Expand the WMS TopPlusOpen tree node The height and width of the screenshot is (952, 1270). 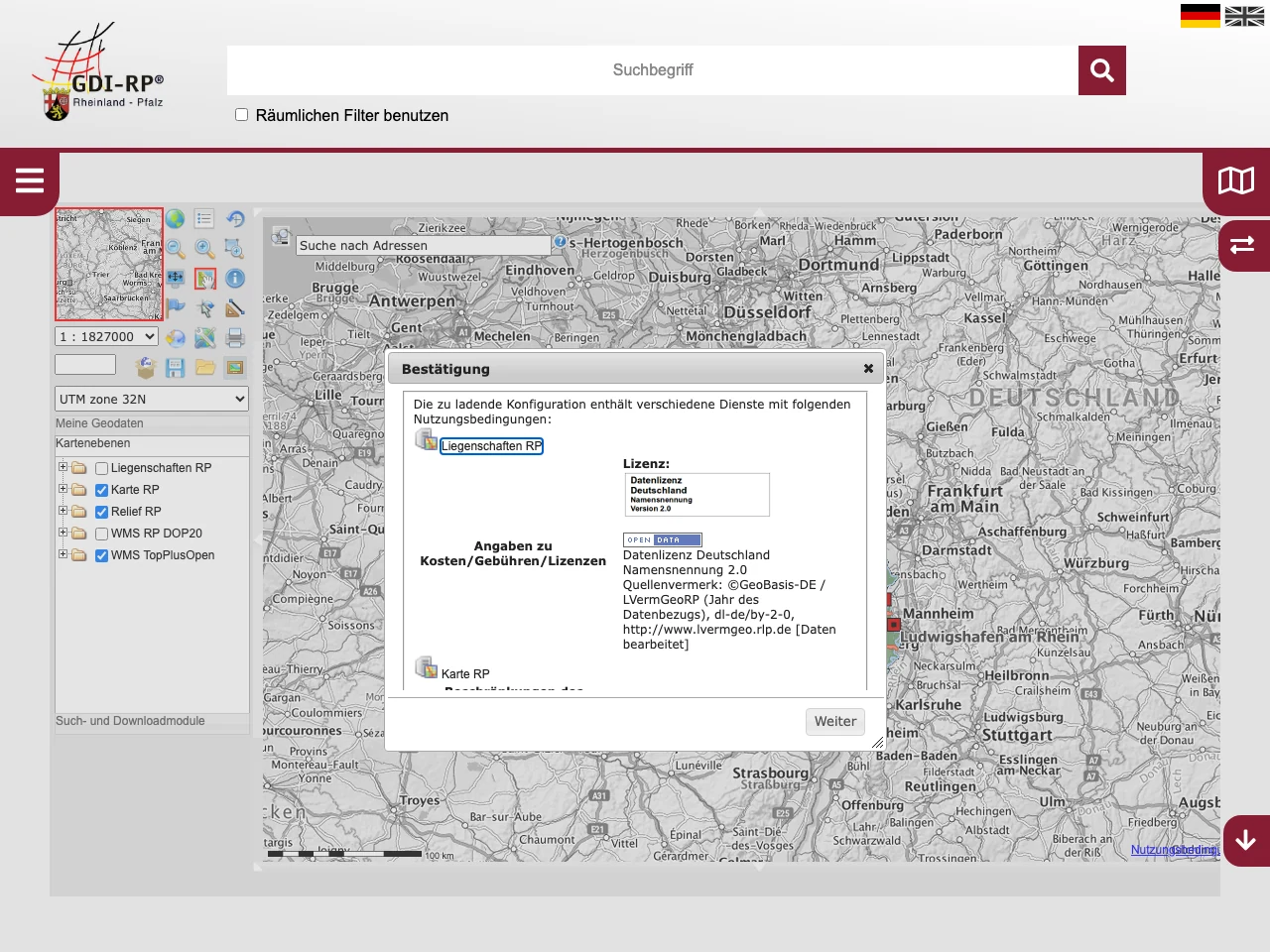[x=63, y=554]
